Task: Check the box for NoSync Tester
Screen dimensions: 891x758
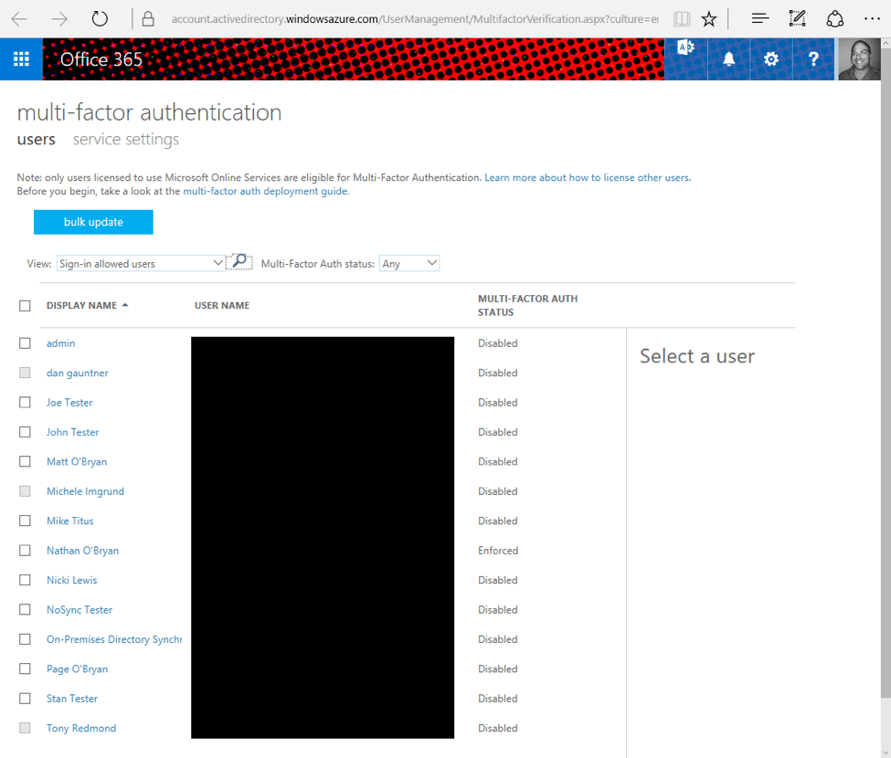Action: [24, 609]
